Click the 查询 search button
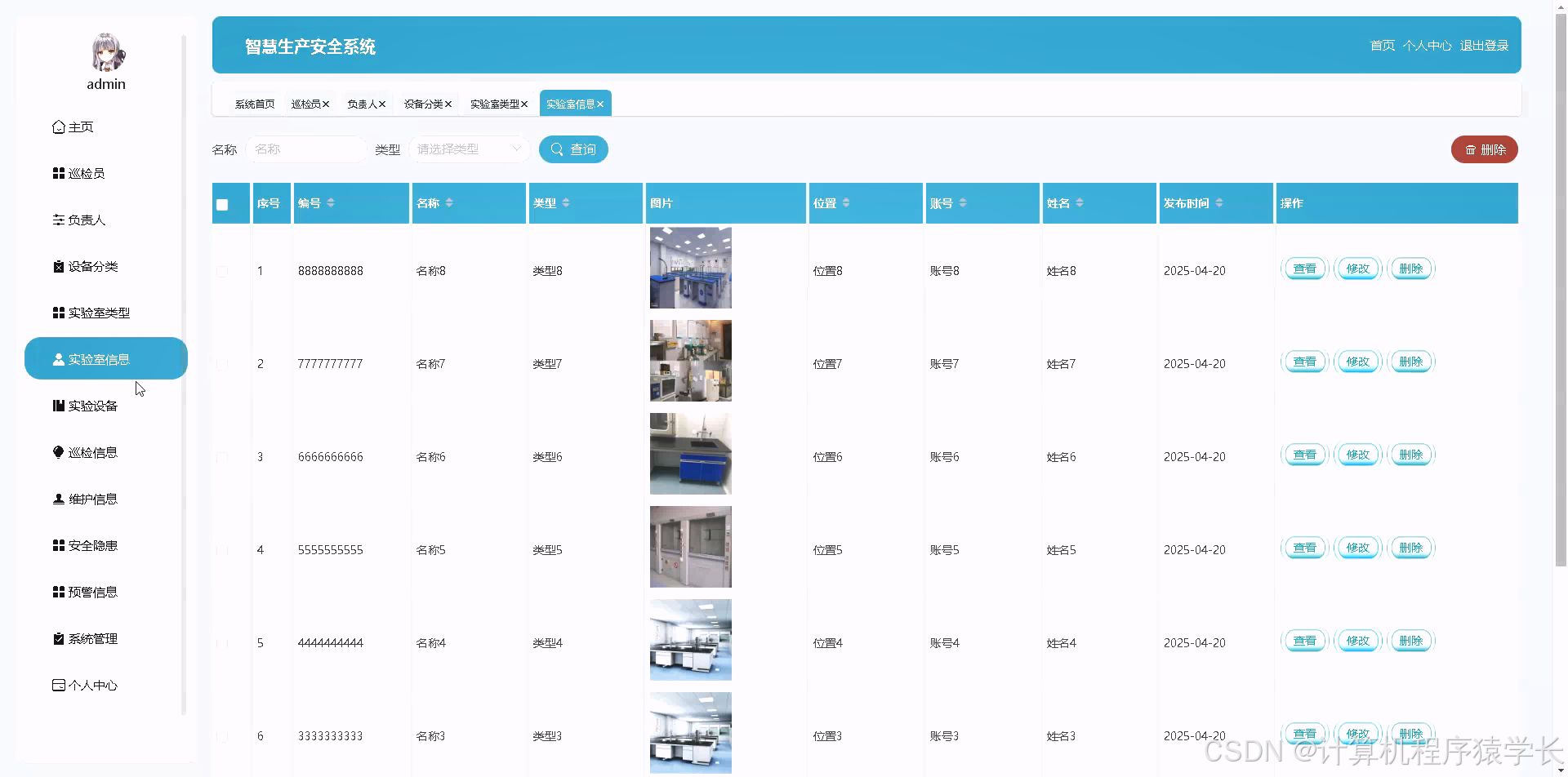 [573, 149]
